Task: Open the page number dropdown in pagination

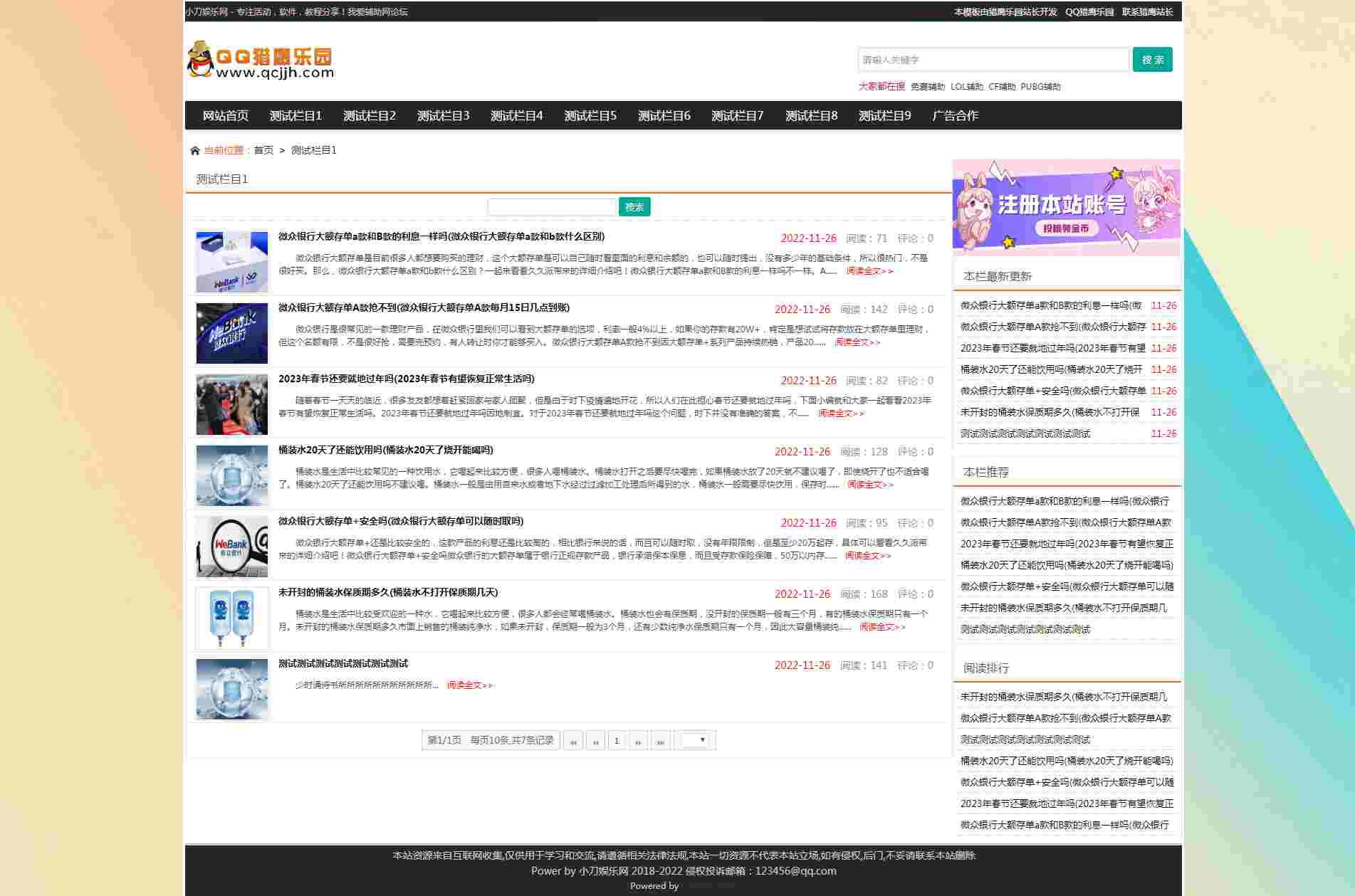Action: coord(696,740)
